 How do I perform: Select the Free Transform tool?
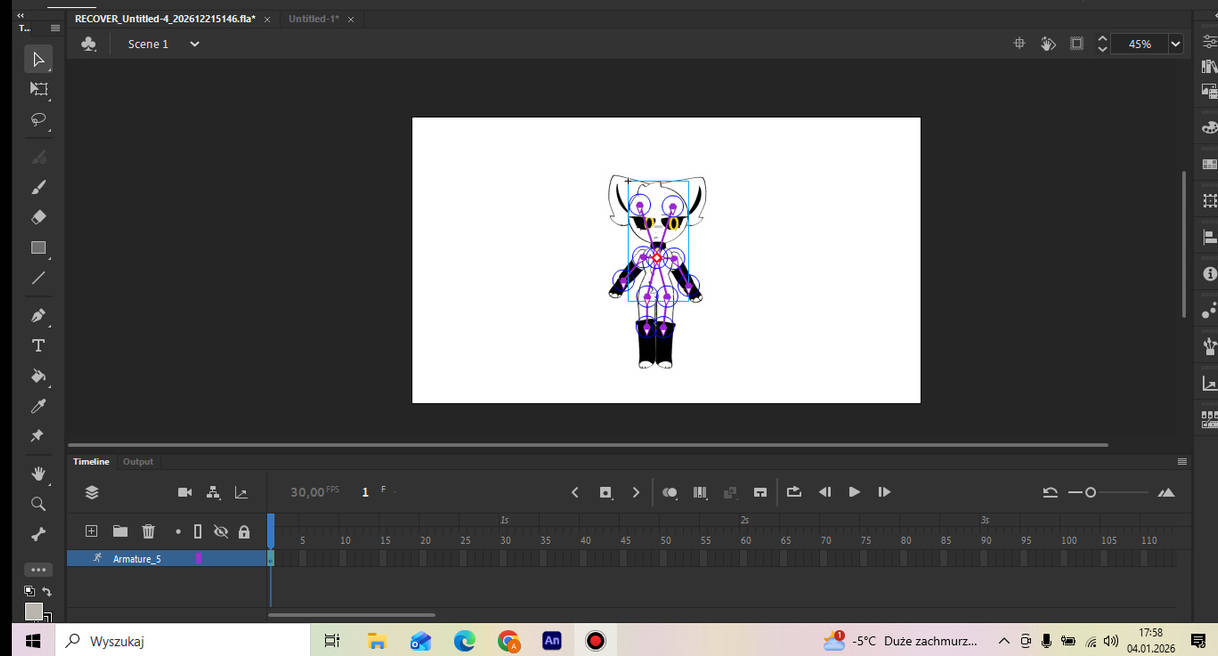pyautogui.click(x=38, y=89)
